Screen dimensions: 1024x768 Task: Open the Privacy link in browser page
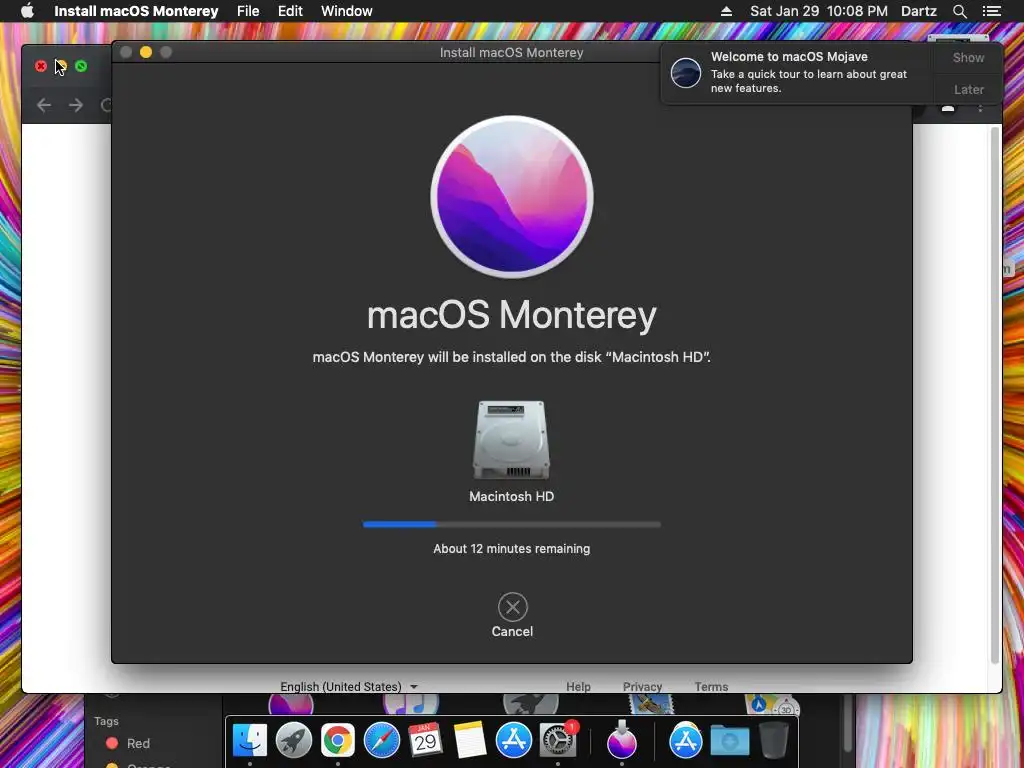point(642,686)
